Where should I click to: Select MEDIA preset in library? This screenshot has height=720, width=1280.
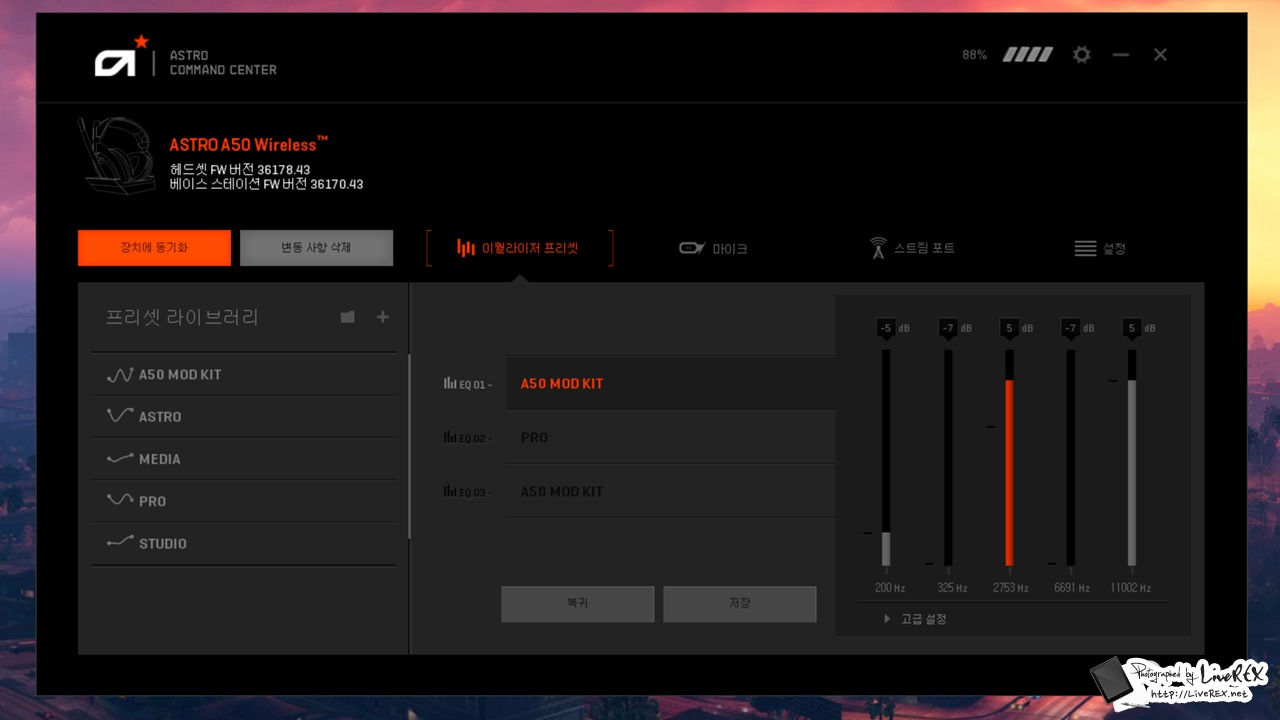pos(244,458)
